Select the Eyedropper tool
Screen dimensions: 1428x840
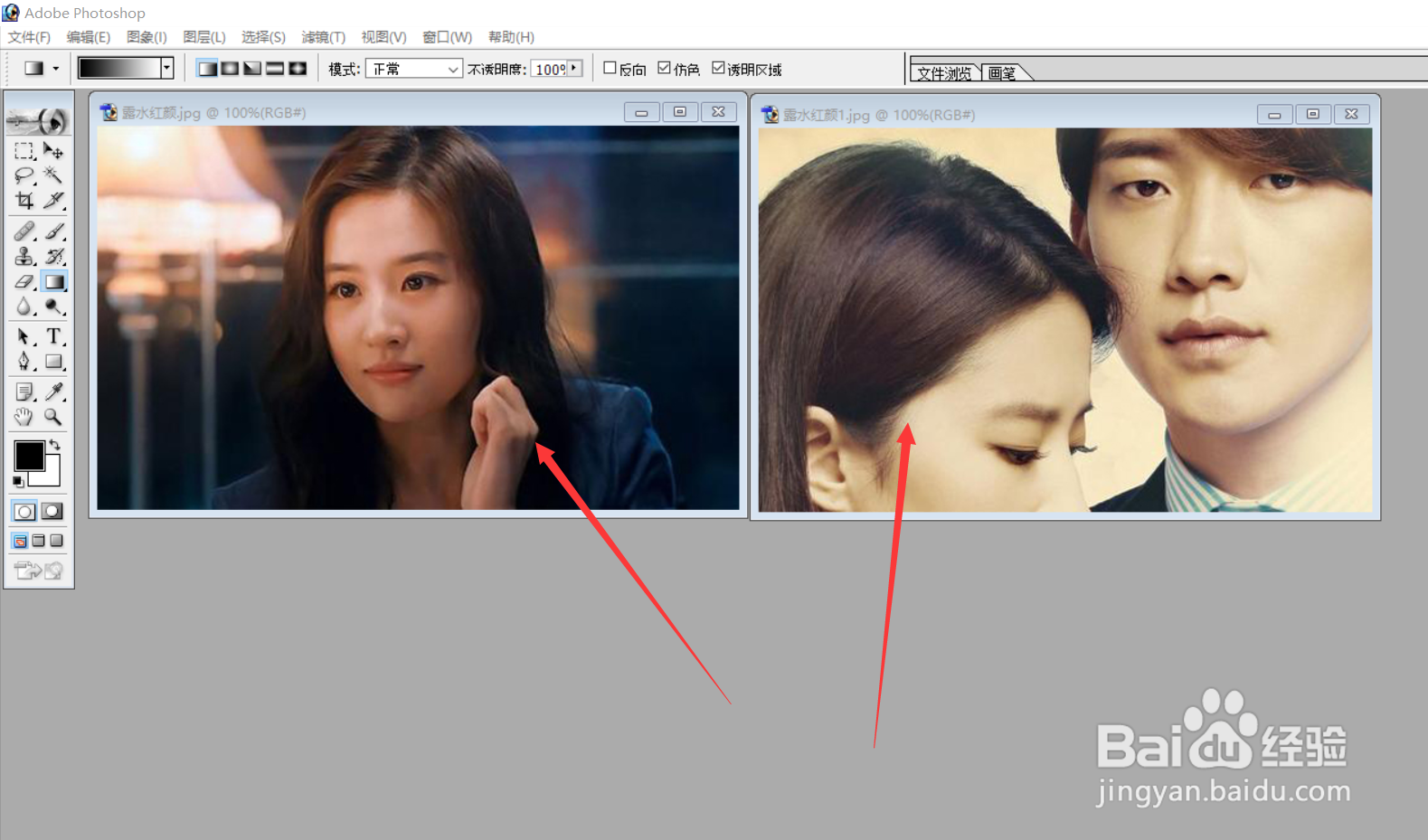point(53,392)
